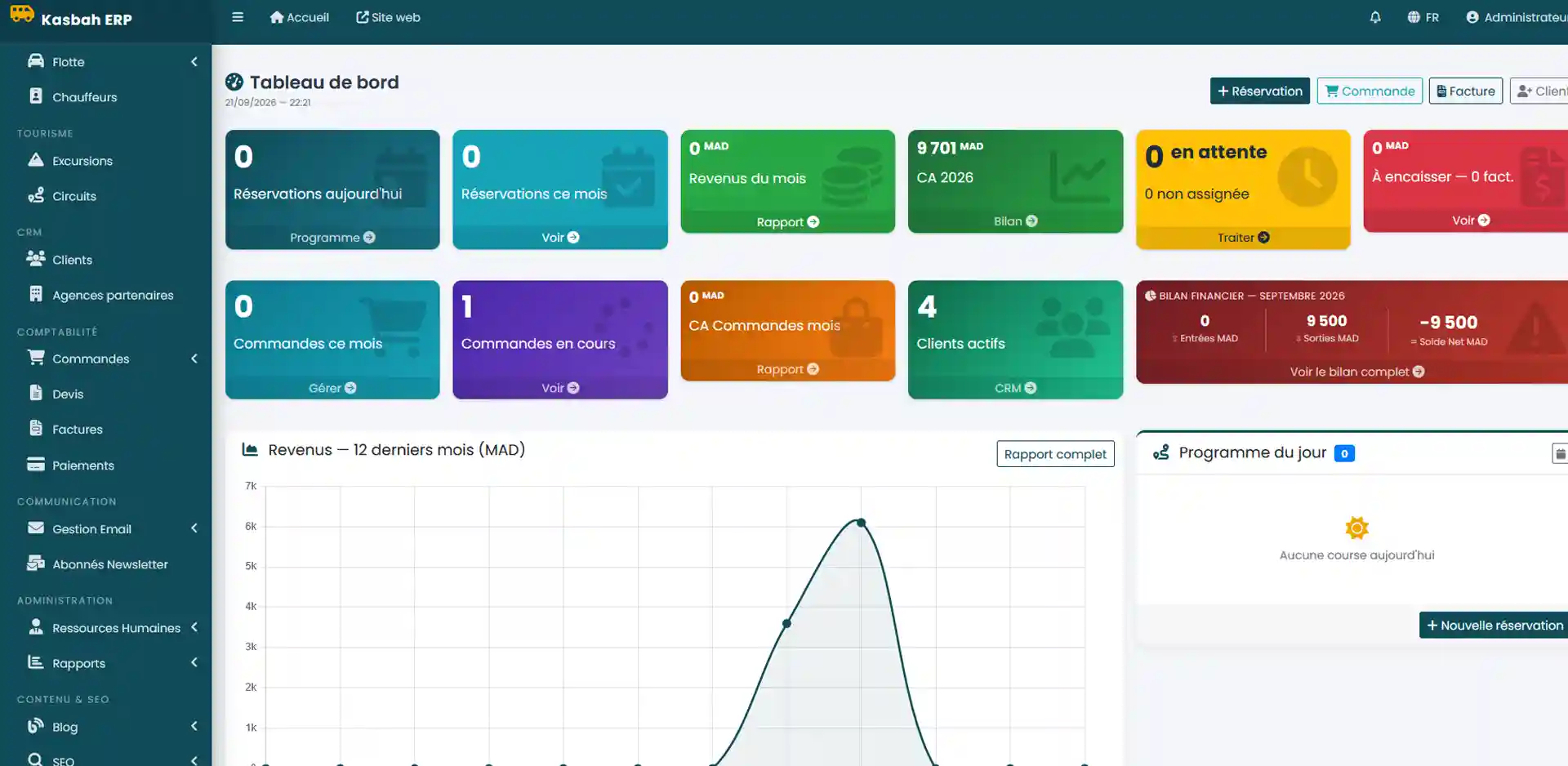
Task: Expand the Gestion Email submenu
Action: [x=194, y=528]
